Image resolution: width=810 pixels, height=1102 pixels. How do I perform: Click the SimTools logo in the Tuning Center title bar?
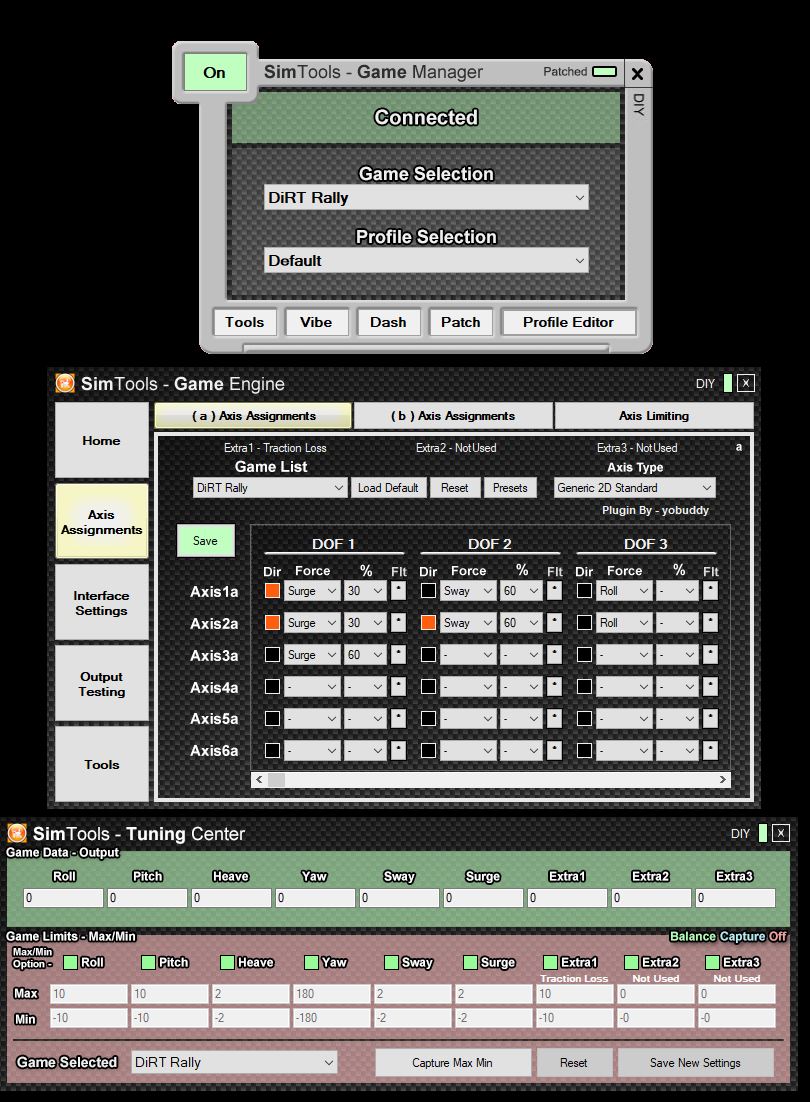point(17,834)
